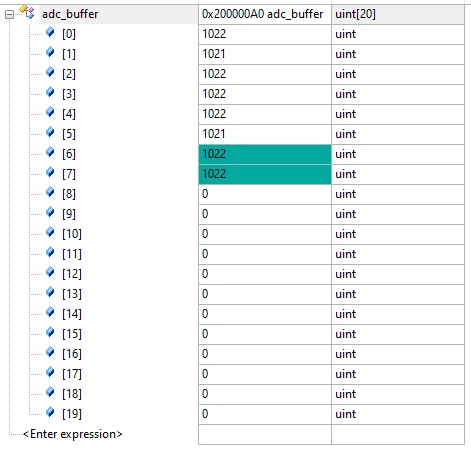This screenshot has height=451, width=471.
Task: Click the blue diamond icon for element [13]
Action: pos(50,292)
